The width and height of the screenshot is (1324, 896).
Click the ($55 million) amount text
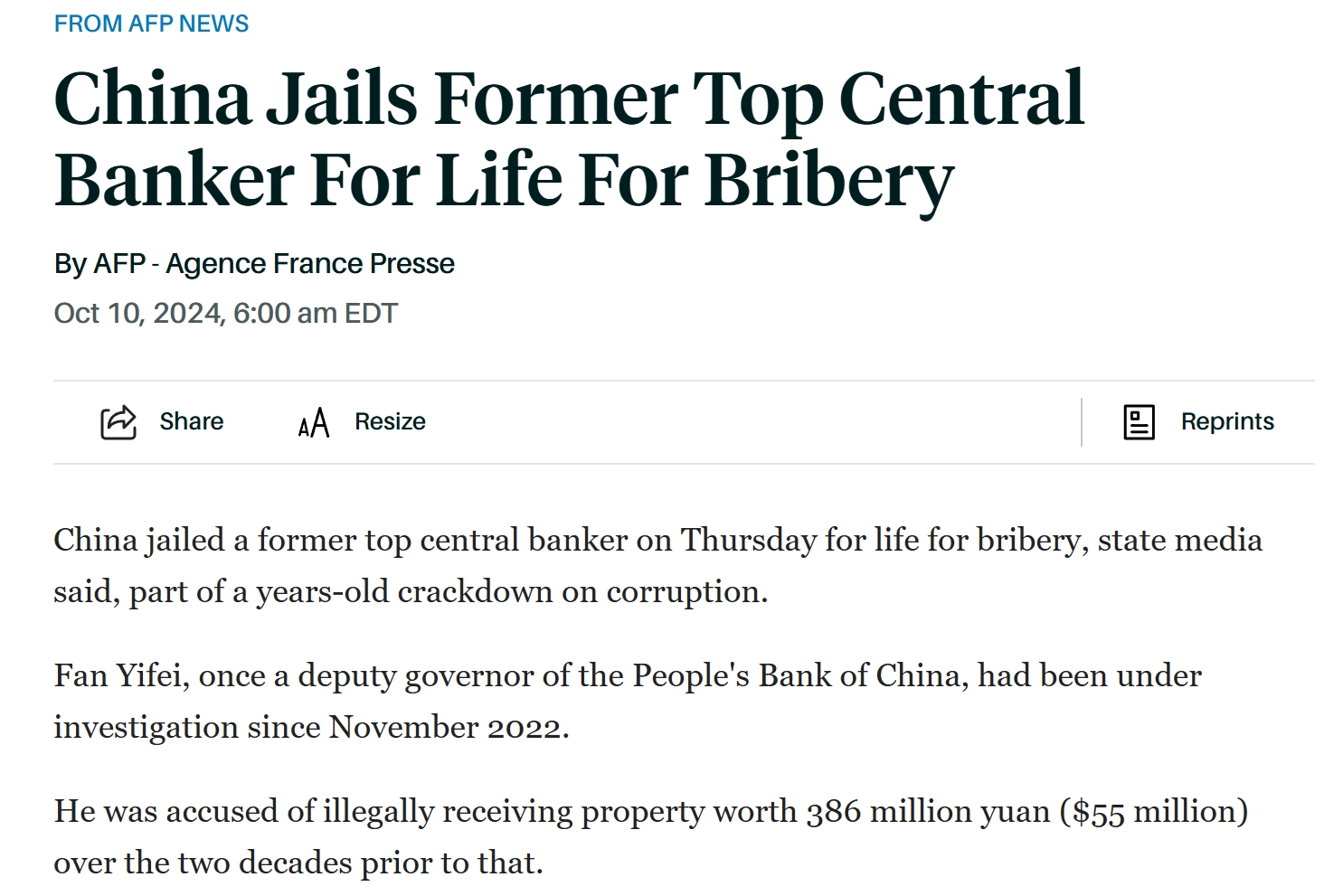pyautogui.click(x=1154, y=811)
